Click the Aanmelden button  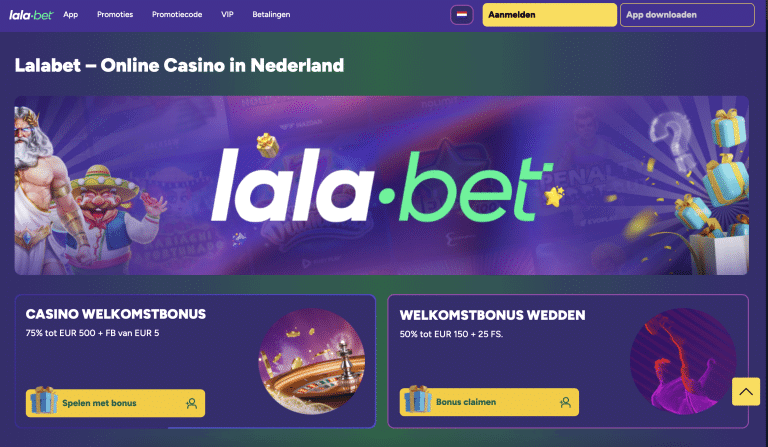[550, 15]
